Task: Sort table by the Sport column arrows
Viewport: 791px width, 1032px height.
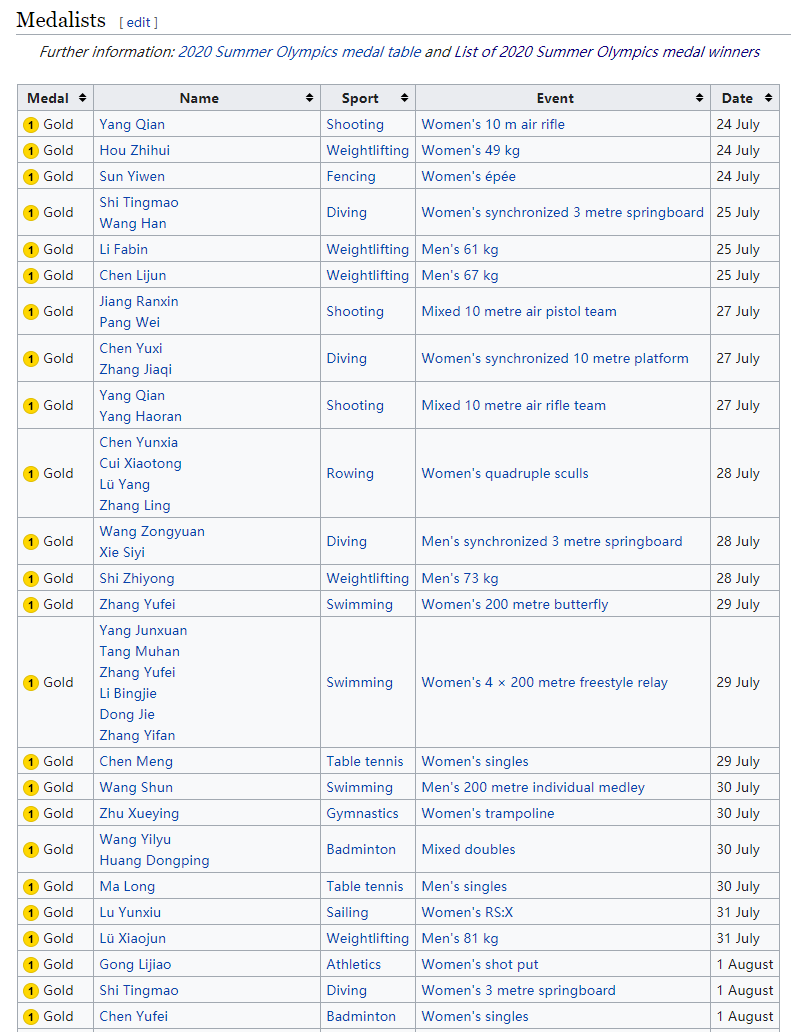Action: click(x=404, y=98)
